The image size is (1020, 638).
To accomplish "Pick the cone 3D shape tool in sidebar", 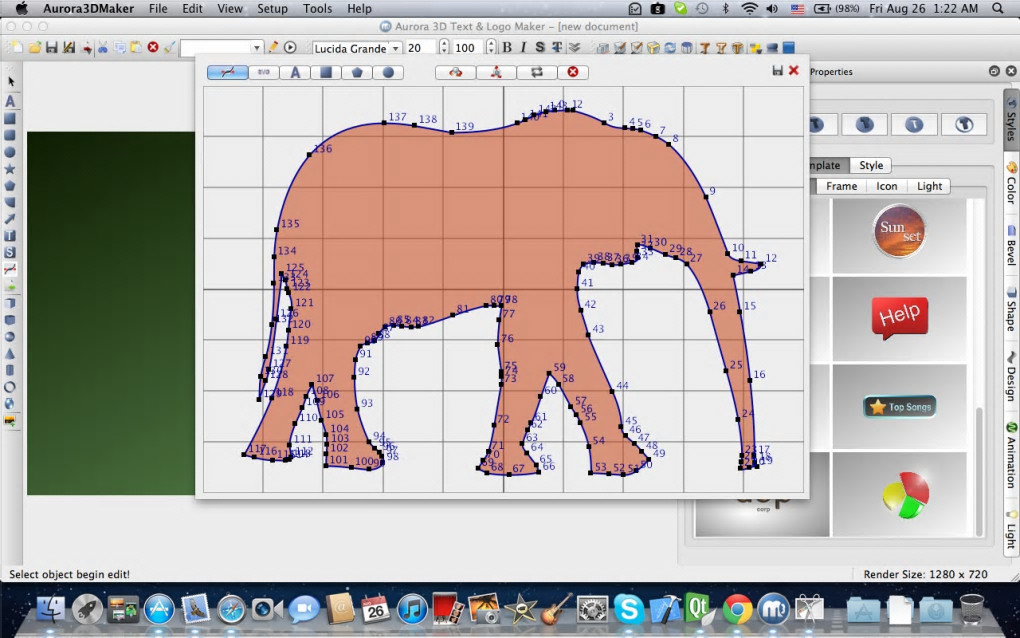I will point(10,353).
